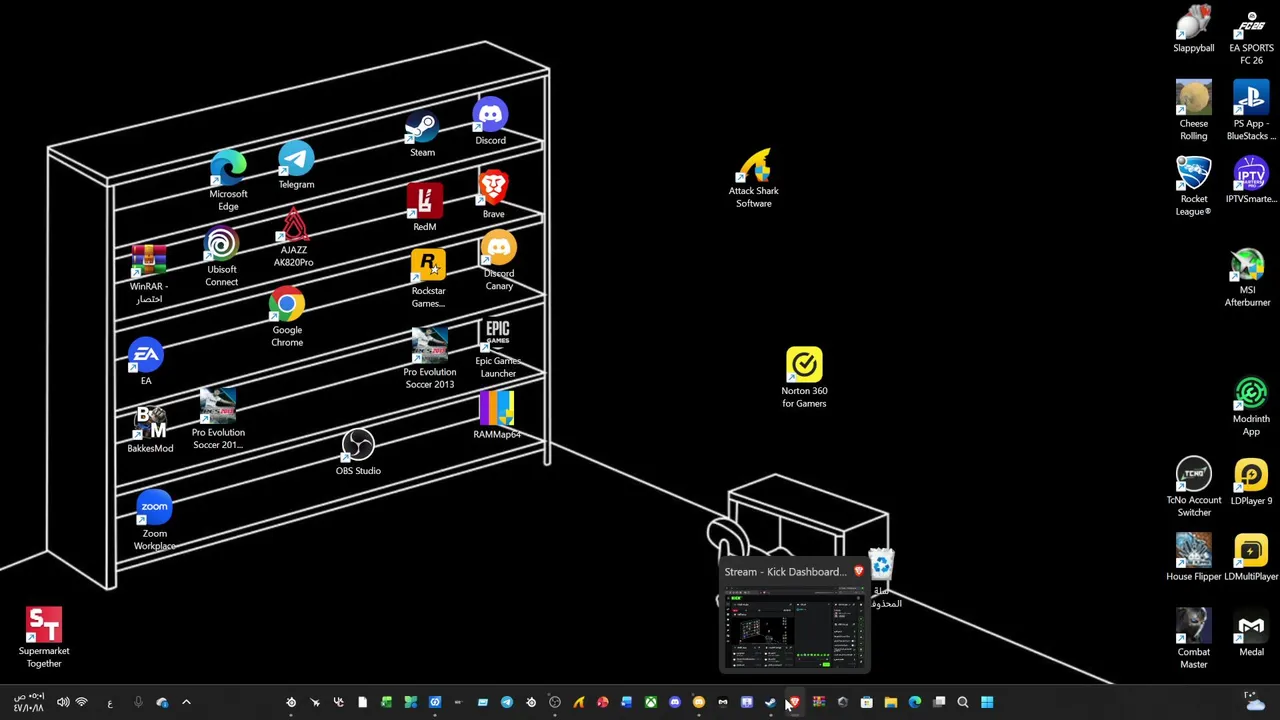Open Microsoft Edge from the desktop shelf
The height and width of the screenshot is (720, 1280).
coord(228,170)
